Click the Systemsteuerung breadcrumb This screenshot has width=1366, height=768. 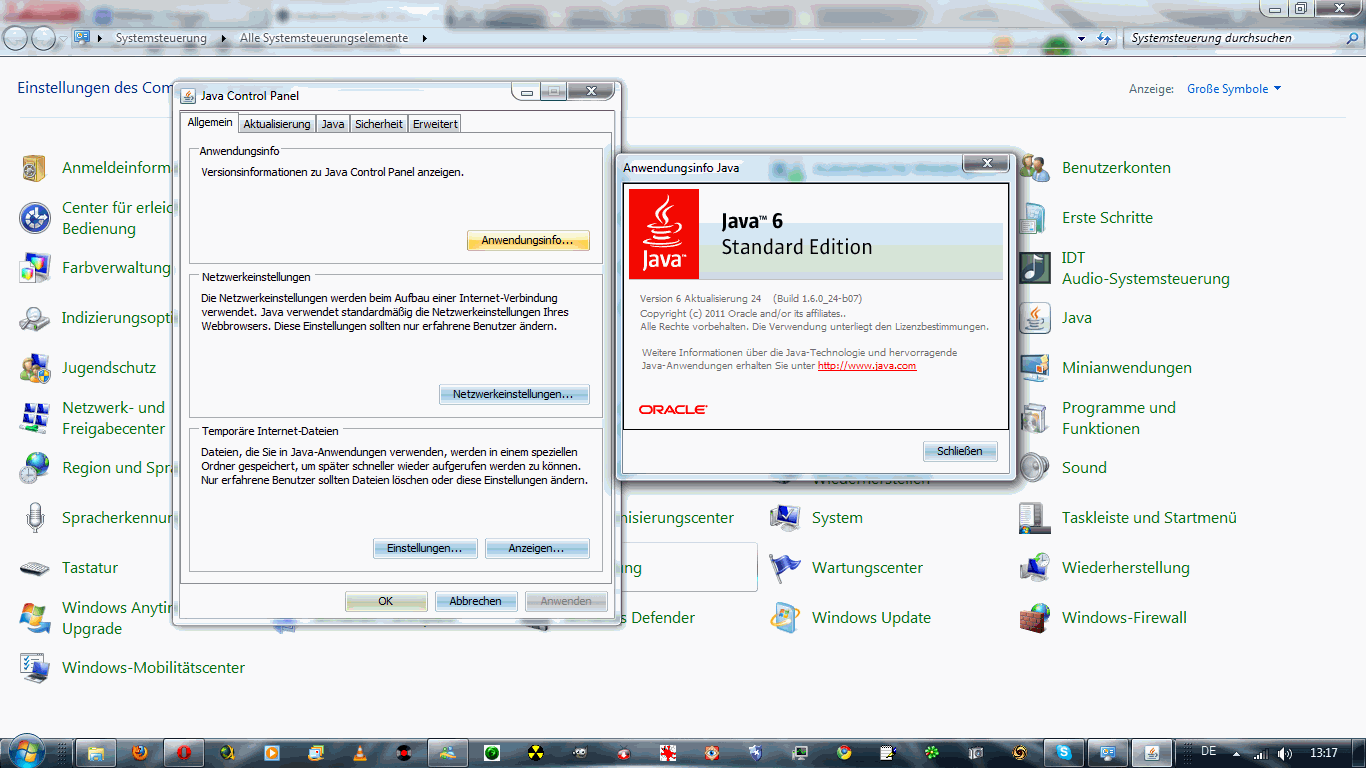pos(161,38)
